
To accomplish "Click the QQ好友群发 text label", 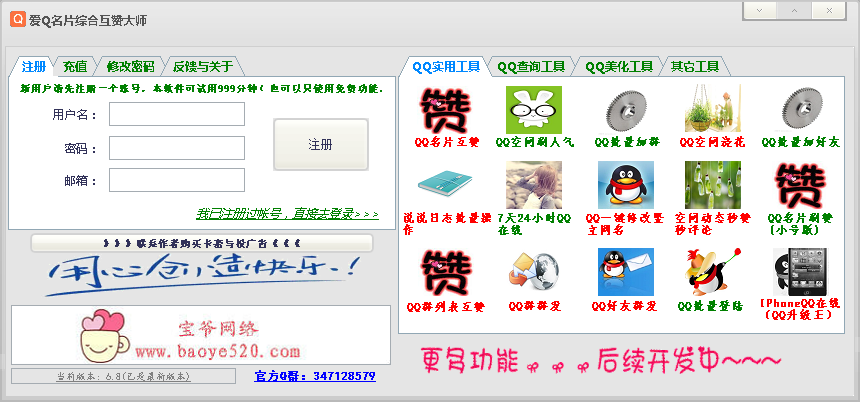I will click(x=624, y=306).
